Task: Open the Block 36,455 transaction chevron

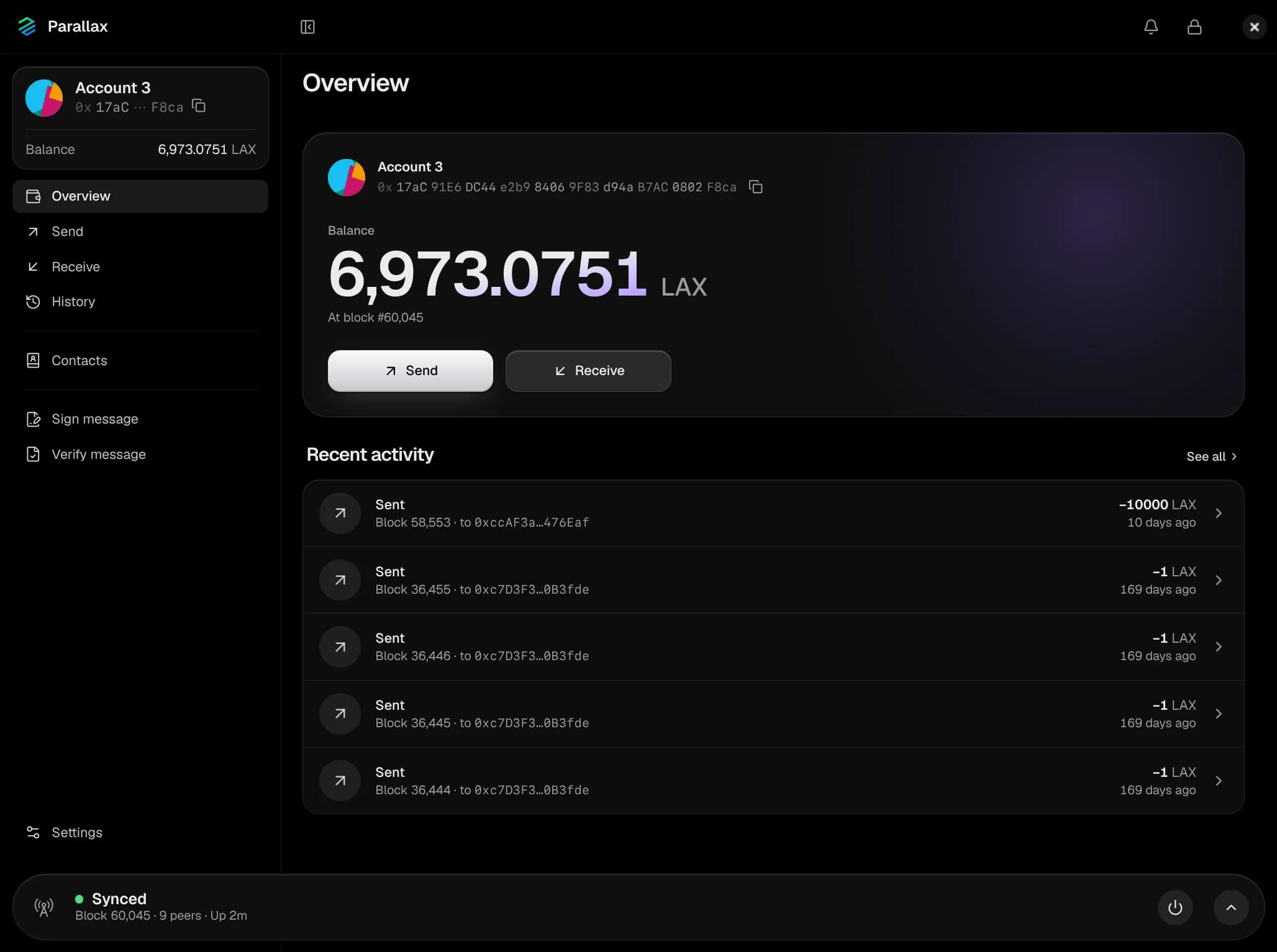Action: coord(1219,580)
